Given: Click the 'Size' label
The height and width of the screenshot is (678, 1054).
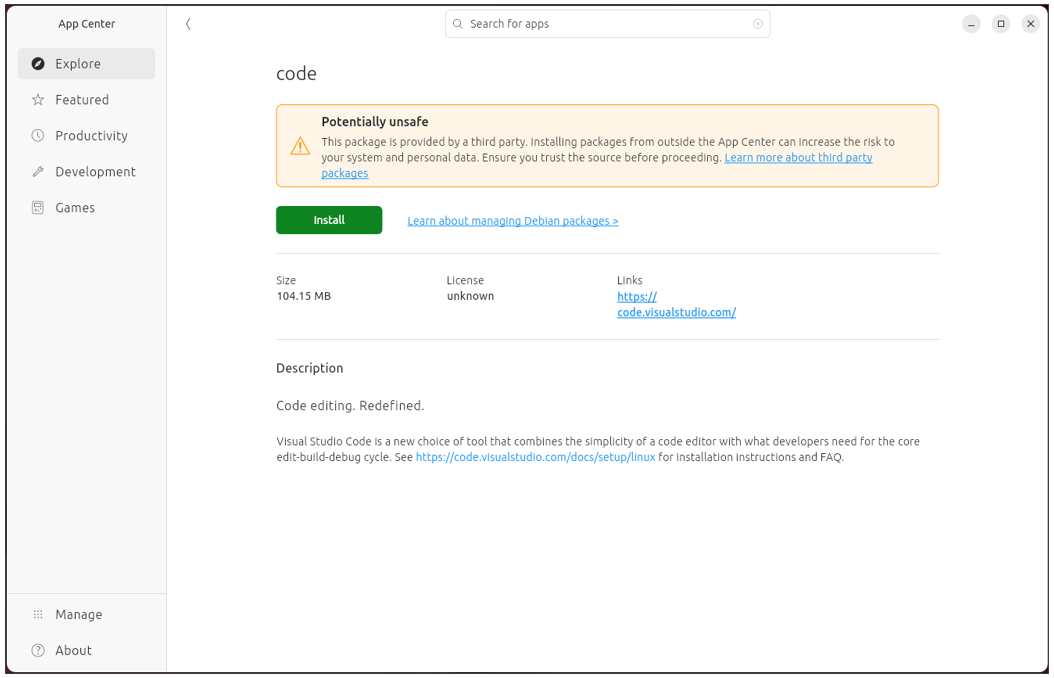Looking at the screenshot, I should [286, 280].
